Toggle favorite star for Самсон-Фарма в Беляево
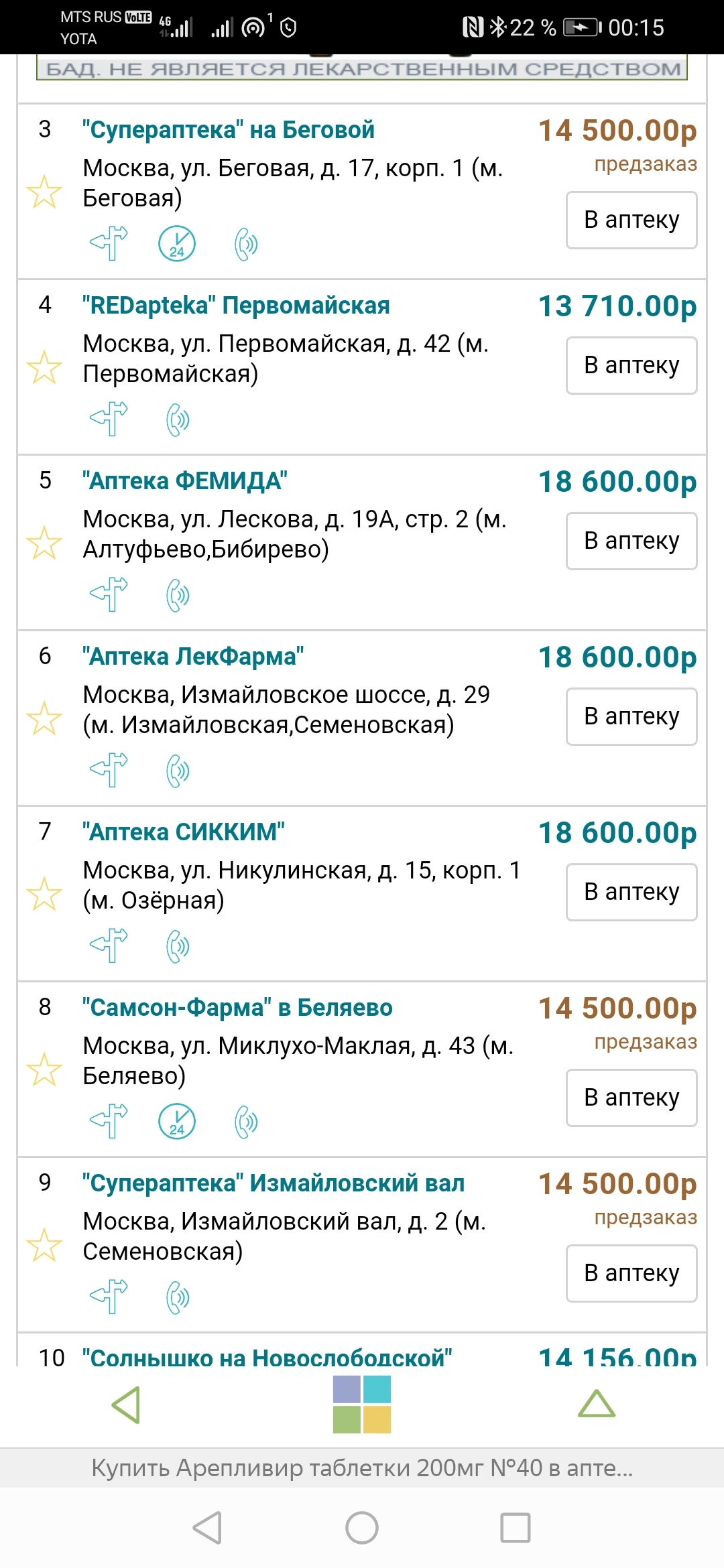Image resolution: width=724 pixels, height=1568 pixels. click(x=44, y=1069)
